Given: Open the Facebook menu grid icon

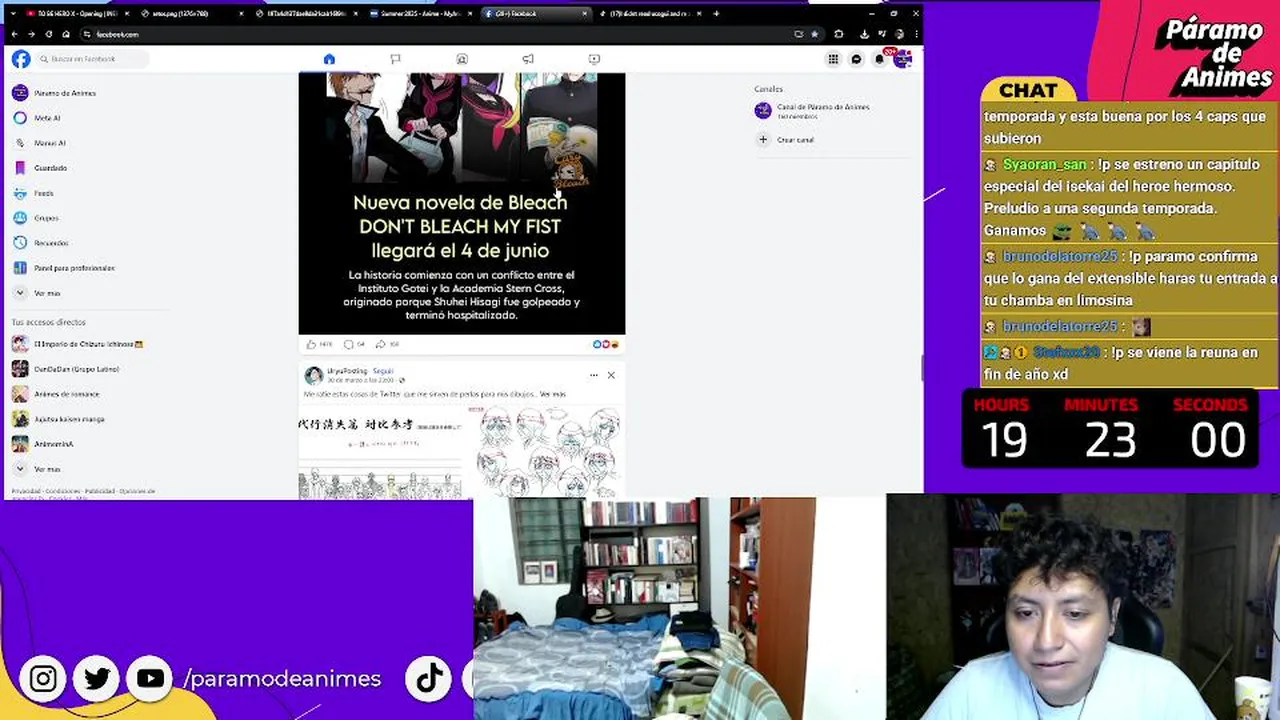Looking at the screenshot, I should coord(833,59).
